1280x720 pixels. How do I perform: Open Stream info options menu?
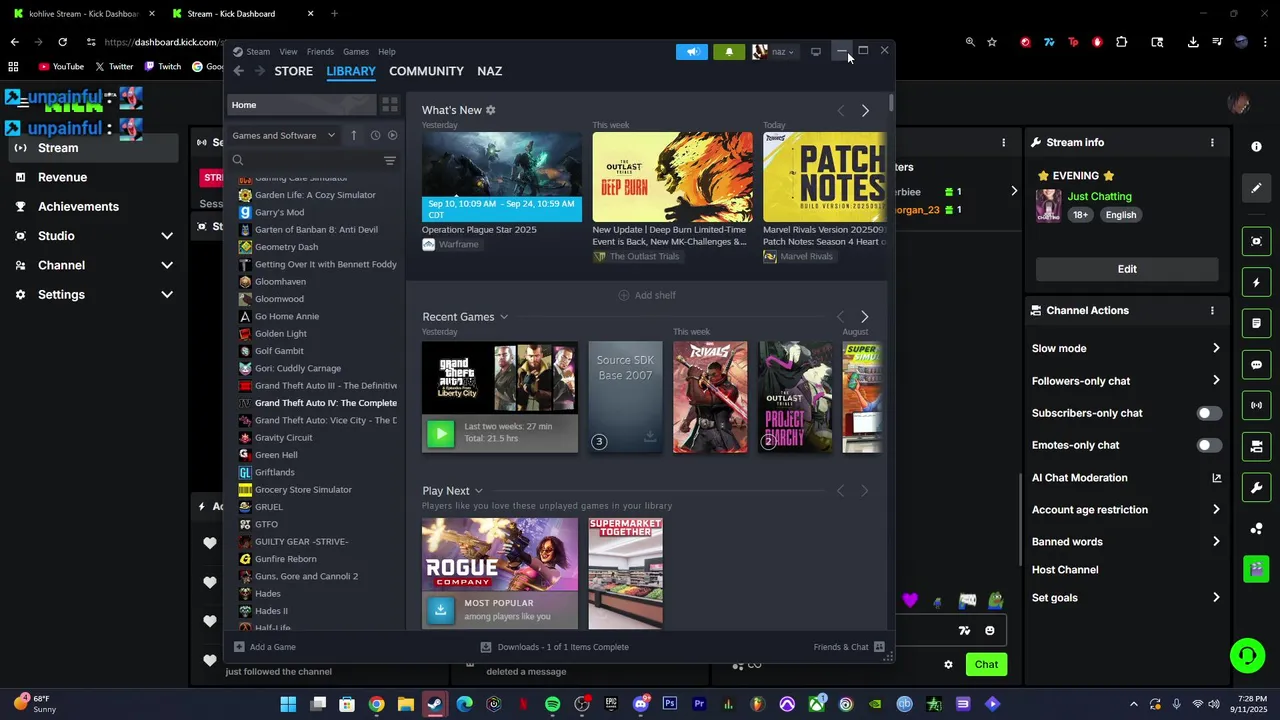tap(1212, 143)
